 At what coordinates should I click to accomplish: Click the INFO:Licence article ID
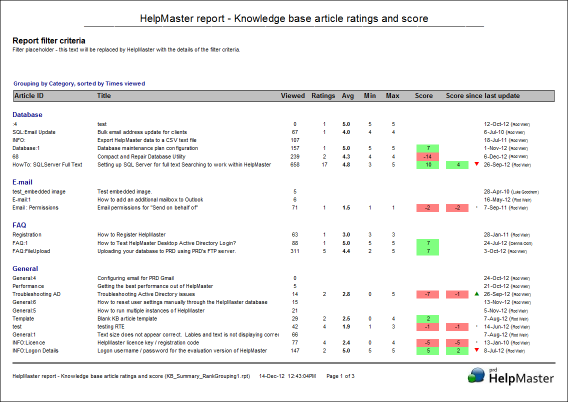[x=29, y=343]
